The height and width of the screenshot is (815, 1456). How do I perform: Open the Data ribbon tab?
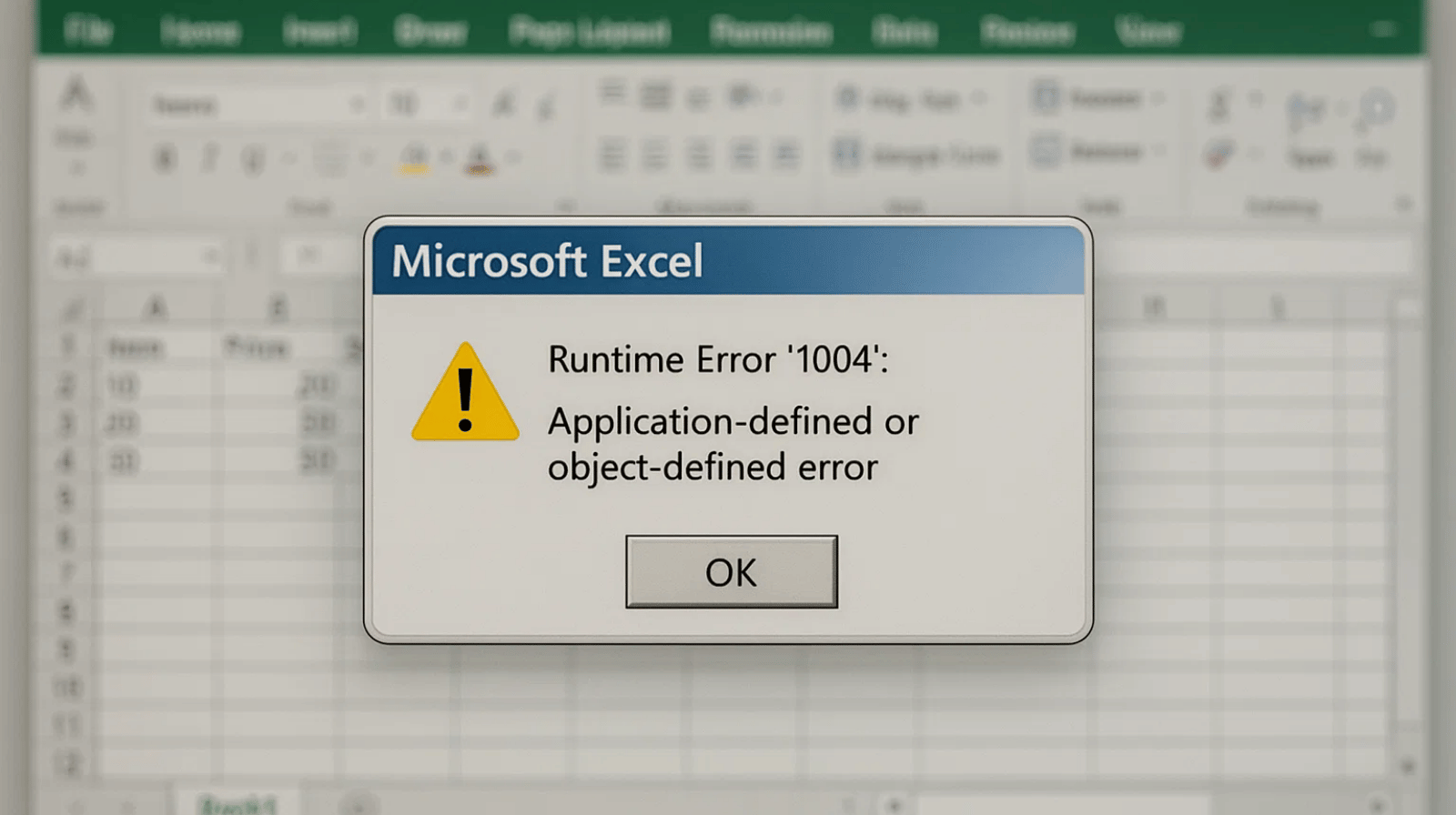(904, 32)
